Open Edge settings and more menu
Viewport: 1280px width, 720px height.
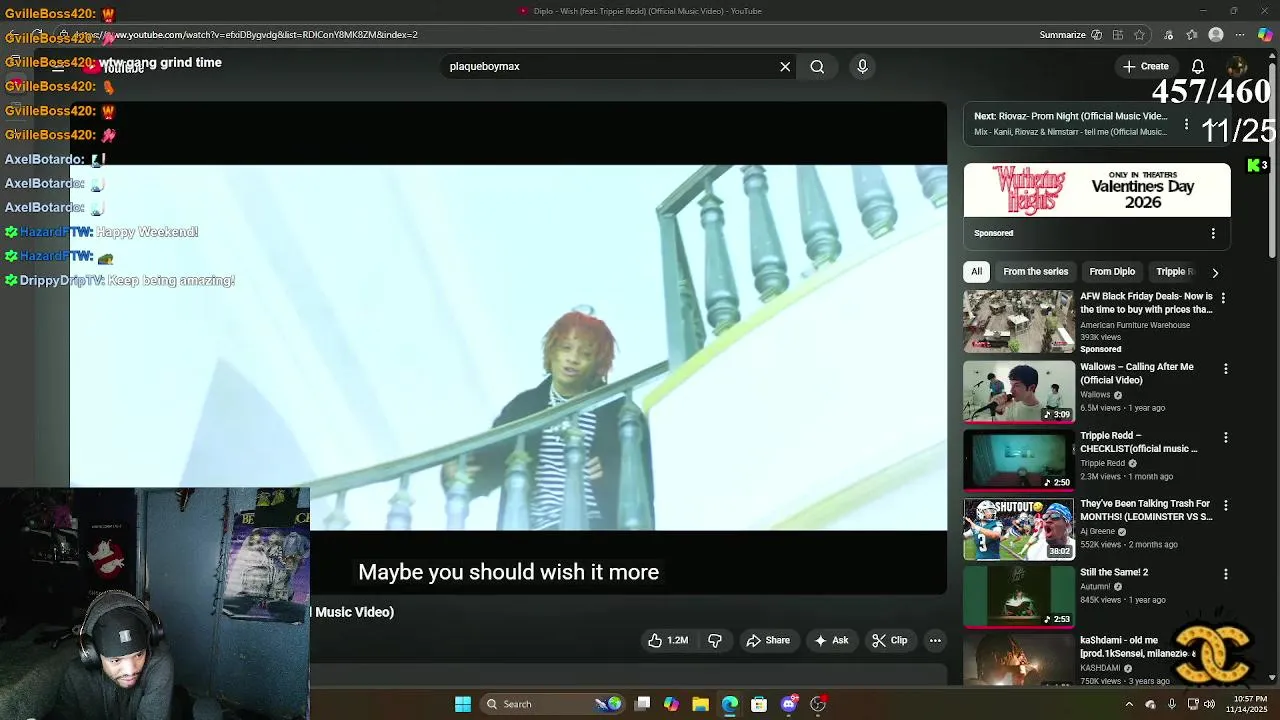point(1240,35)
